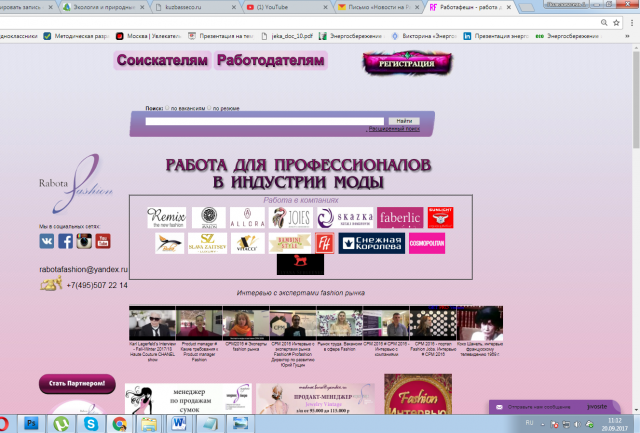Open Word from the taskbar
This screenshot has width=640, height=433.
click(178, 424)
